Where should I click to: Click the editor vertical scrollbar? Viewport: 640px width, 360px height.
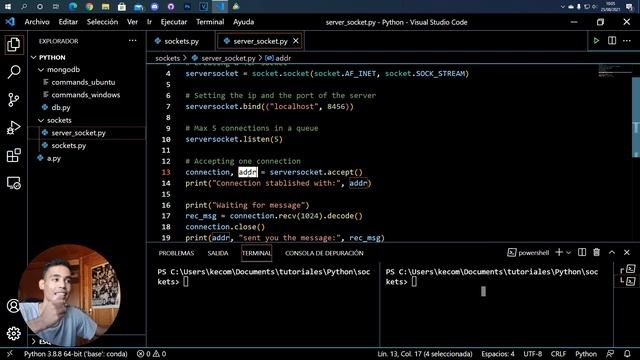[636, 118]
